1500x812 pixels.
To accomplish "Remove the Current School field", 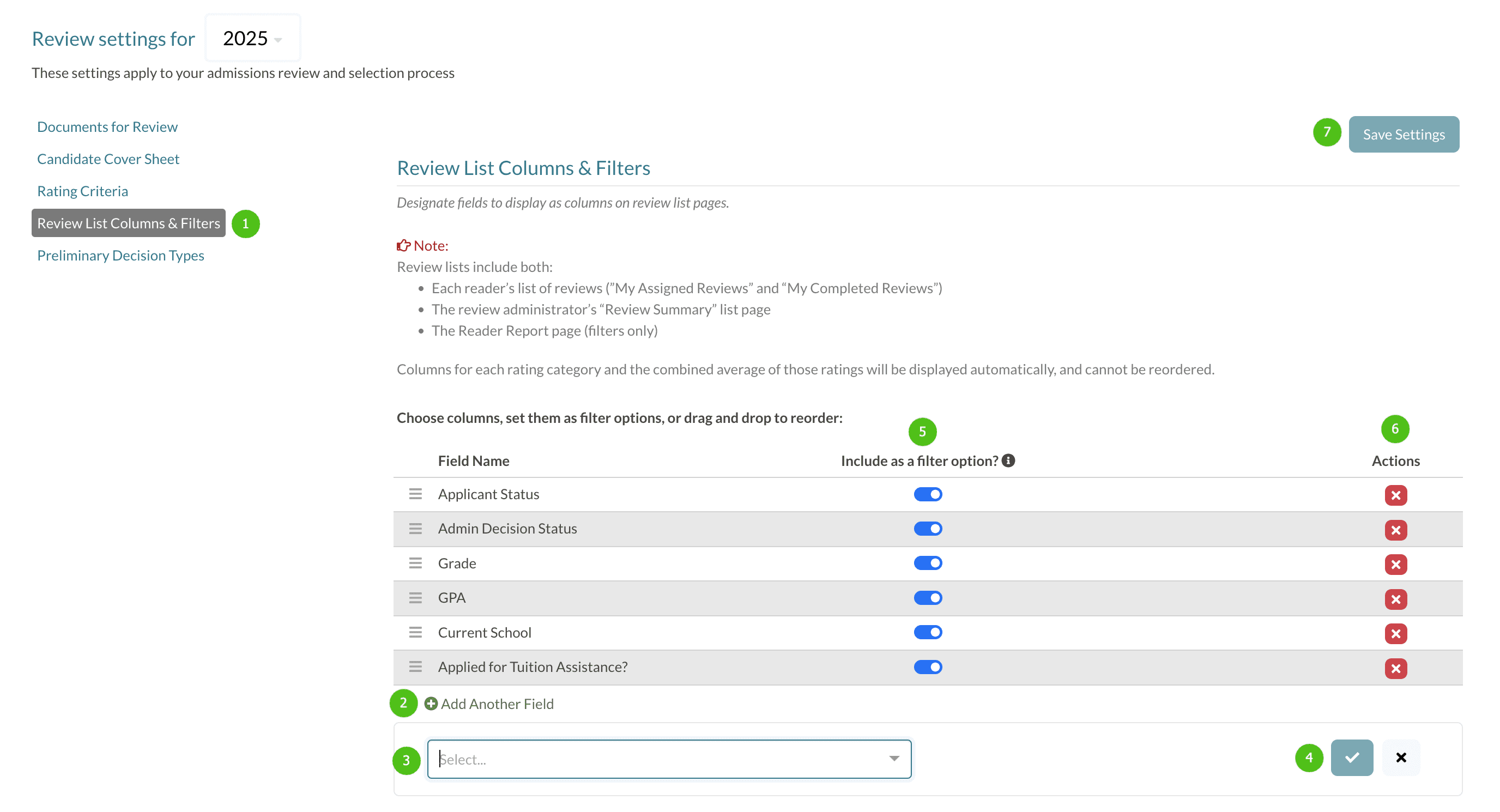I will pos(1395,633).
